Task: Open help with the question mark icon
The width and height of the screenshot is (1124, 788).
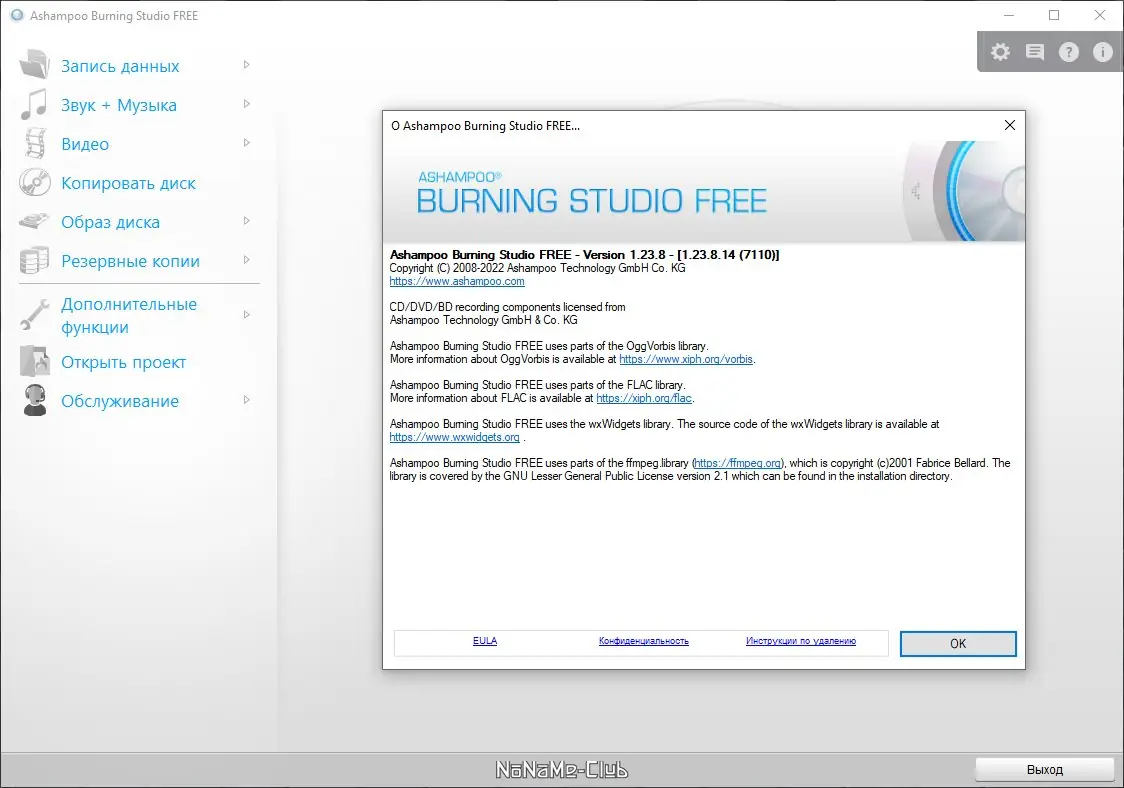Action: click(1068, 52)
